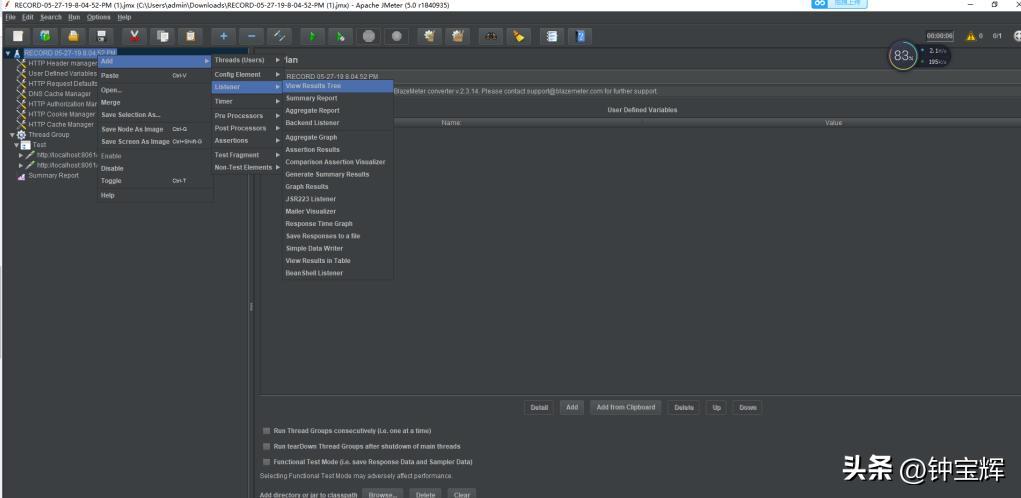Click the Summary Report graph icon in tree
This screenshot has height=498, width=1021.
click(x=22, y=176)
